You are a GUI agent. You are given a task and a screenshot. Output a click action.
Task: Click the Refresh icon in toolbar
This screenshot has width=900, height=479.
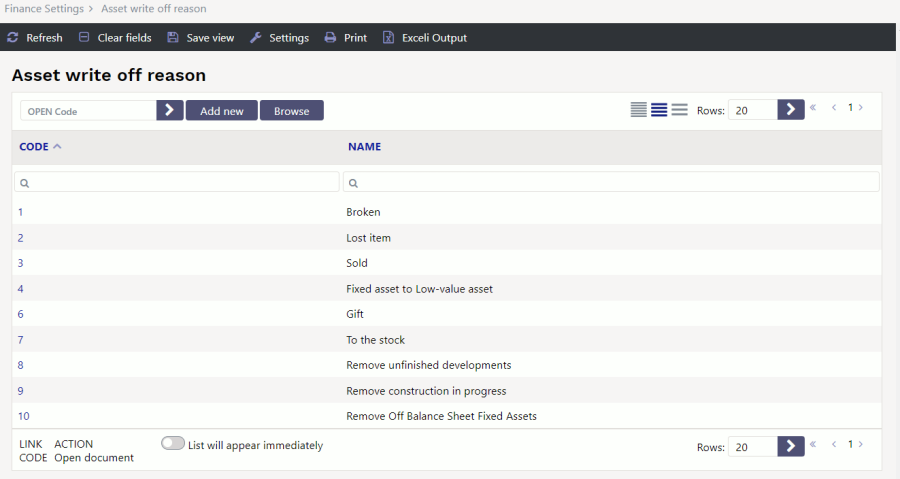click(x=13, y=37)
